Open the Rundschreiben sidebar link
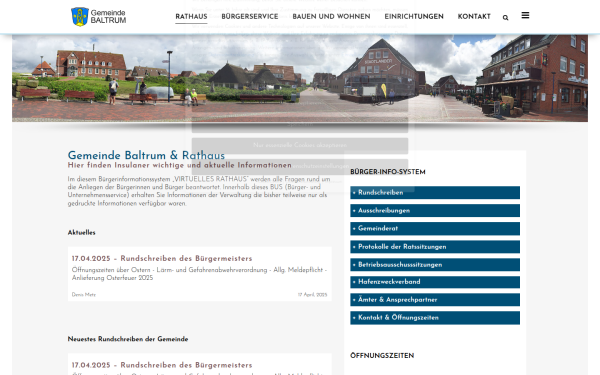Screen dimensions: 600x375 (x=435, y=192)
